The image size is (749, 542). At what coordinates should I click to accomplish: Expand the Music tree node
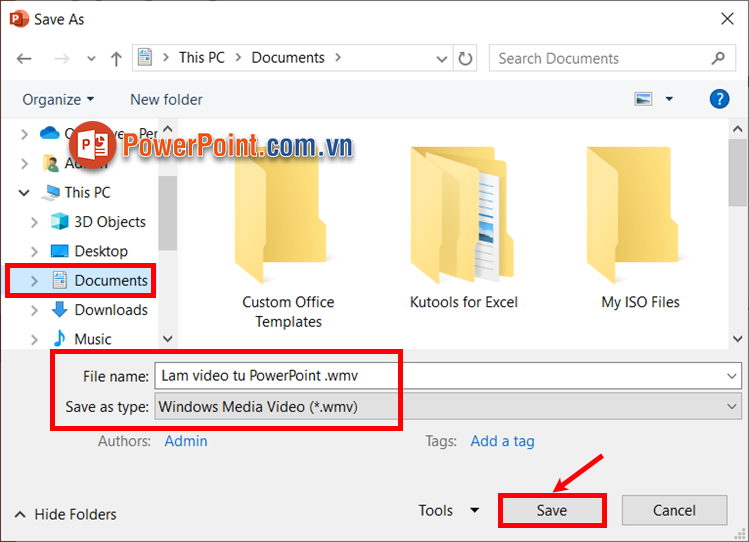[x=34, y=340]
